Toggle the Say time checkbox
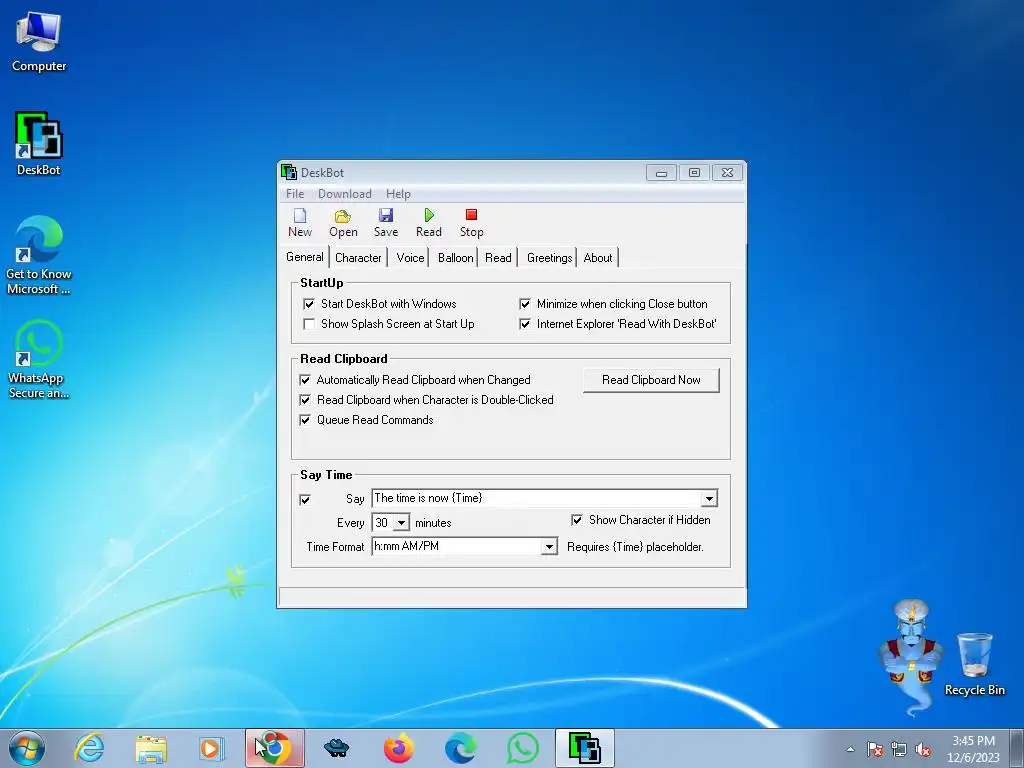 click(305, 500)
